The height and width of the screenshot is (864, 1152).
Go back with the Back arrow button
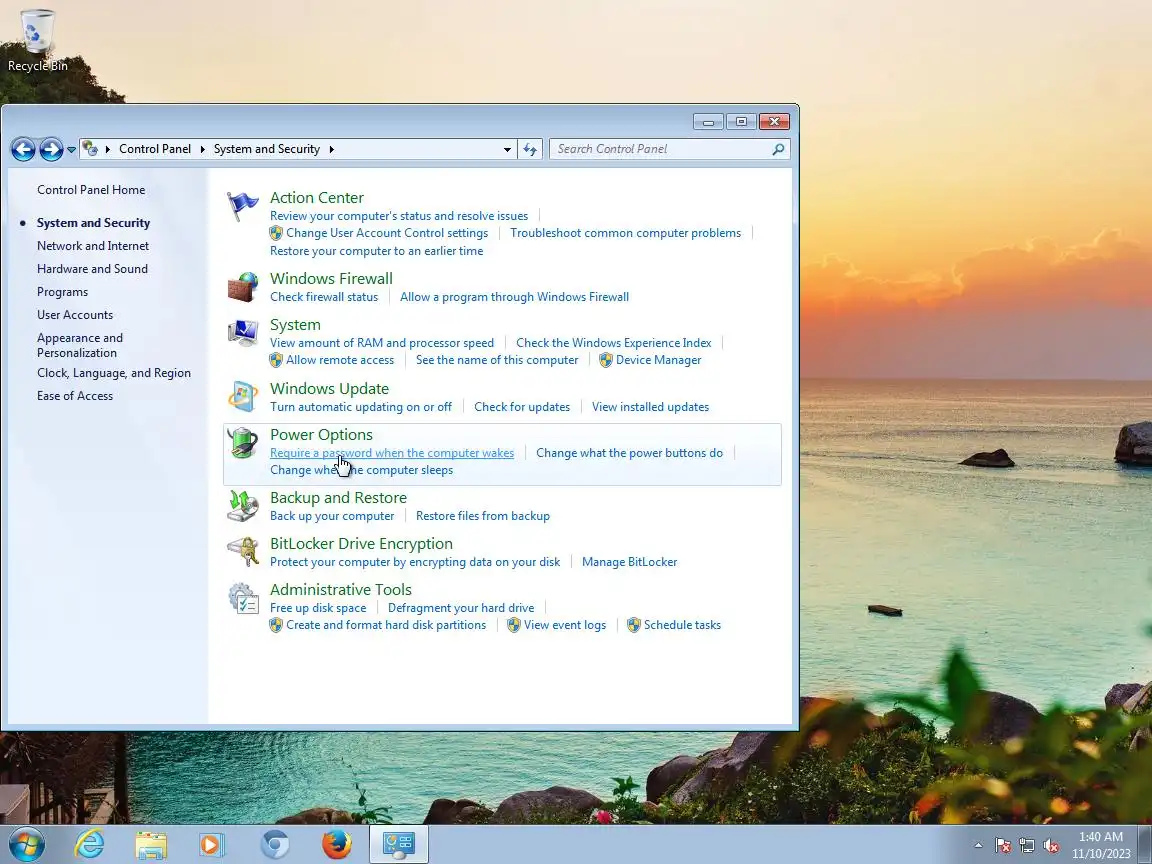coord(23,149)
